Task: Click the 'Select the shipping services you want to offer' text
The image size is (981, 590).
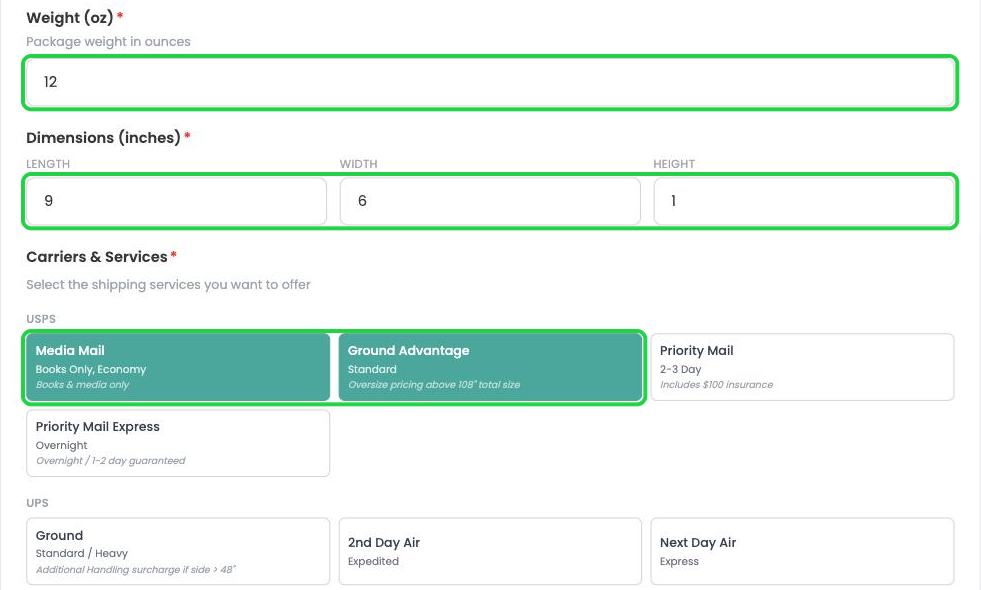Action: (168, 285)
